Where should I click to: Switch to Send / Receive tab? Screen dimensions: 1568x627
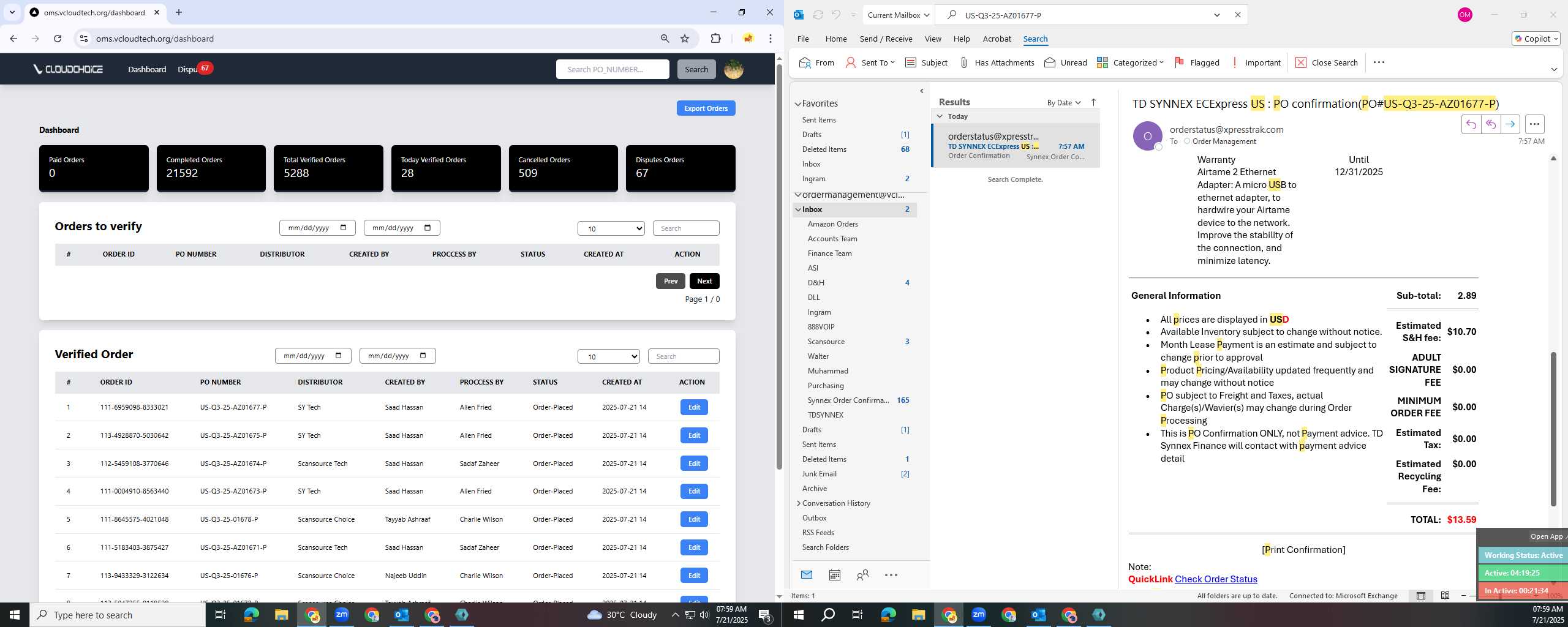tap(886, 39)
